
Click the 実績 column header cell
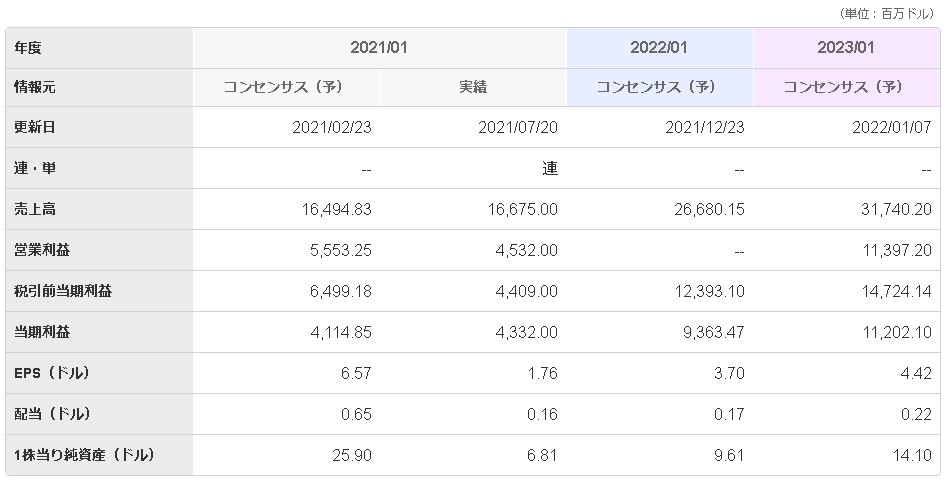tap(472, 87)
